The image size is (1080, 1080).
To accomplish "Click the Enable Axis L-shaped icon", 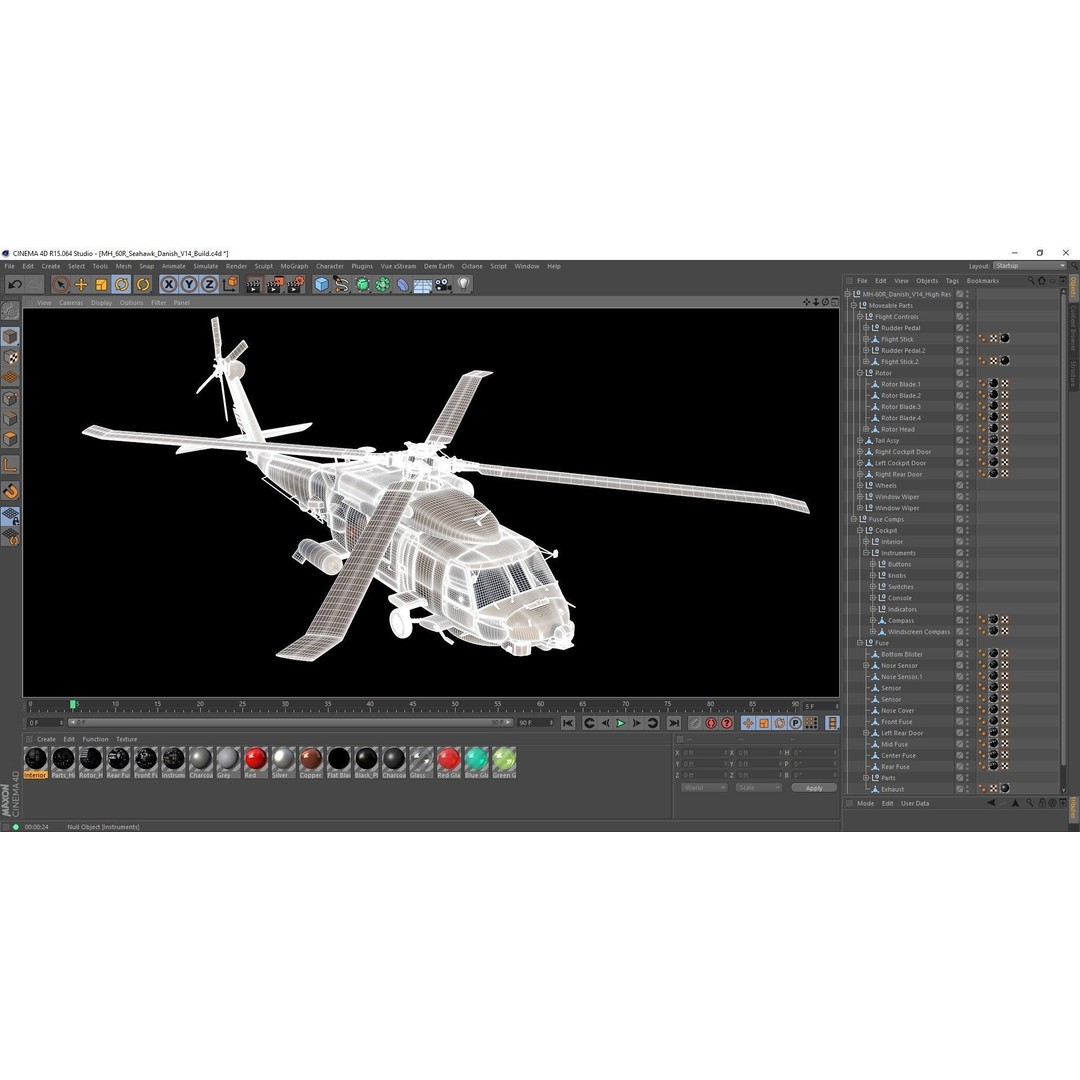I will coord(10,465).
